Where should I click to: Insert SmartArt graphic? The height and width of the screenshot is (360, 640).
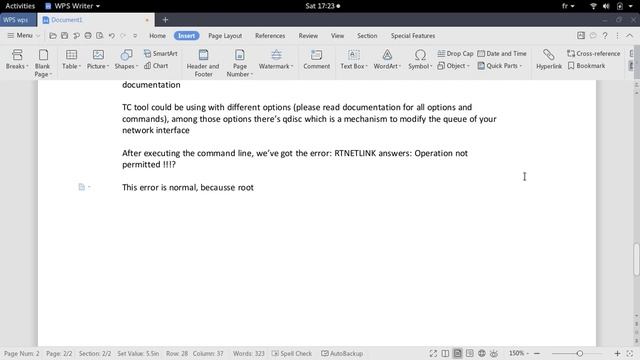coord(160,53)
